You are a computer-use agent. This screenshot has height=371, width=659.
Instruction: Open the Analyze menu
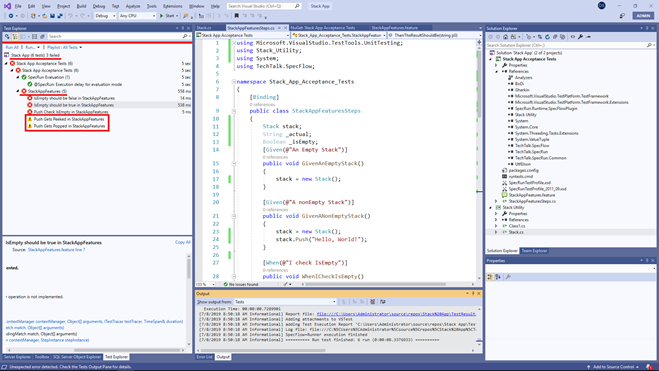click(x=133, y=6)
